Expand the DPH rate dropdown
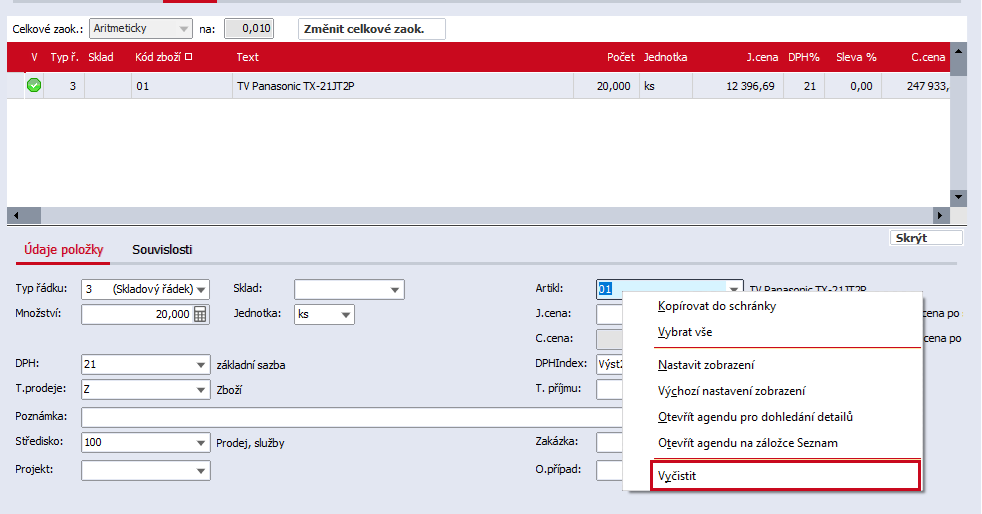 (x=200, y=364)
